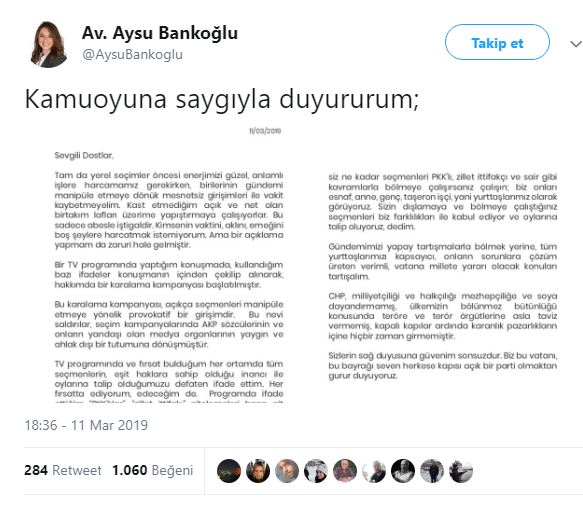The image size is (583, 507).
Task: Open the sixth liker's avatar
Action: [374, 471]
